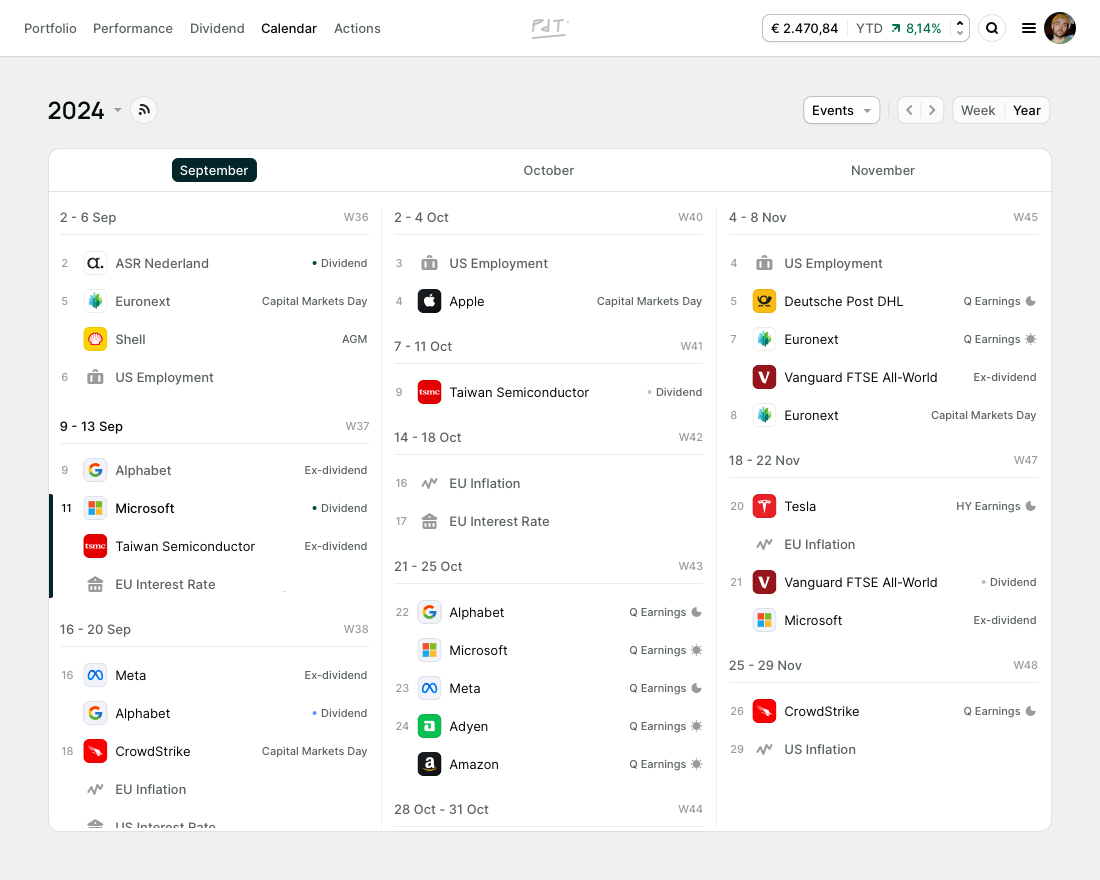
Task: Click the Shell logo under September
Action: (94, 339)
